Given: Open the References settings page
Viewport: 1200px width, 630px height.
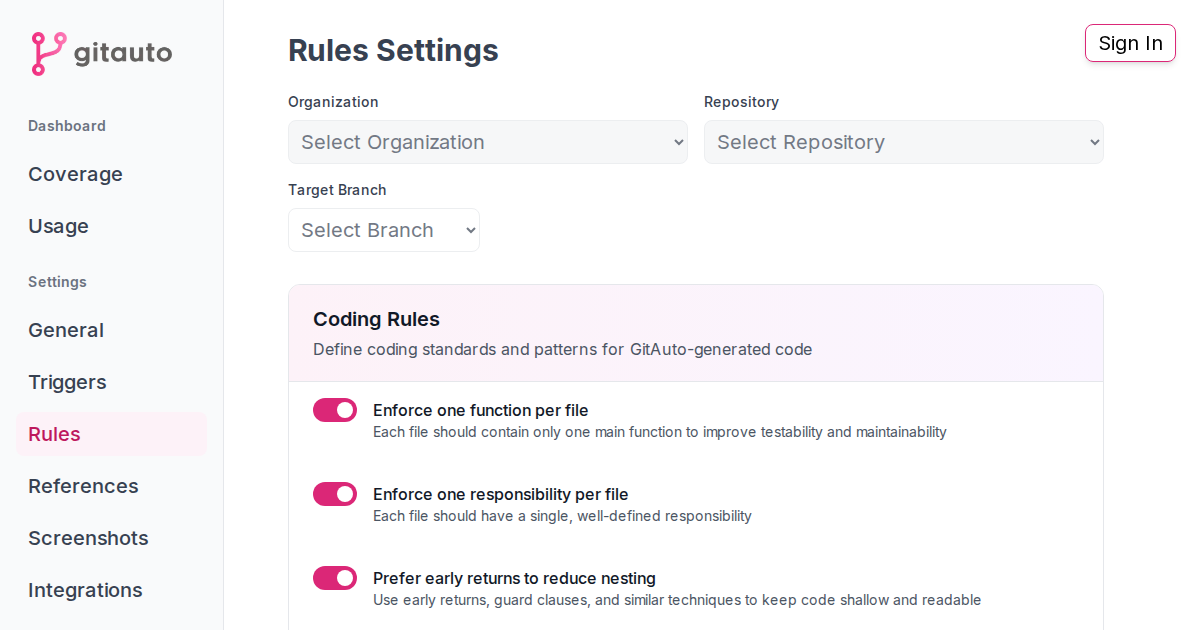Looking at the screenshot, I should 83,486.
